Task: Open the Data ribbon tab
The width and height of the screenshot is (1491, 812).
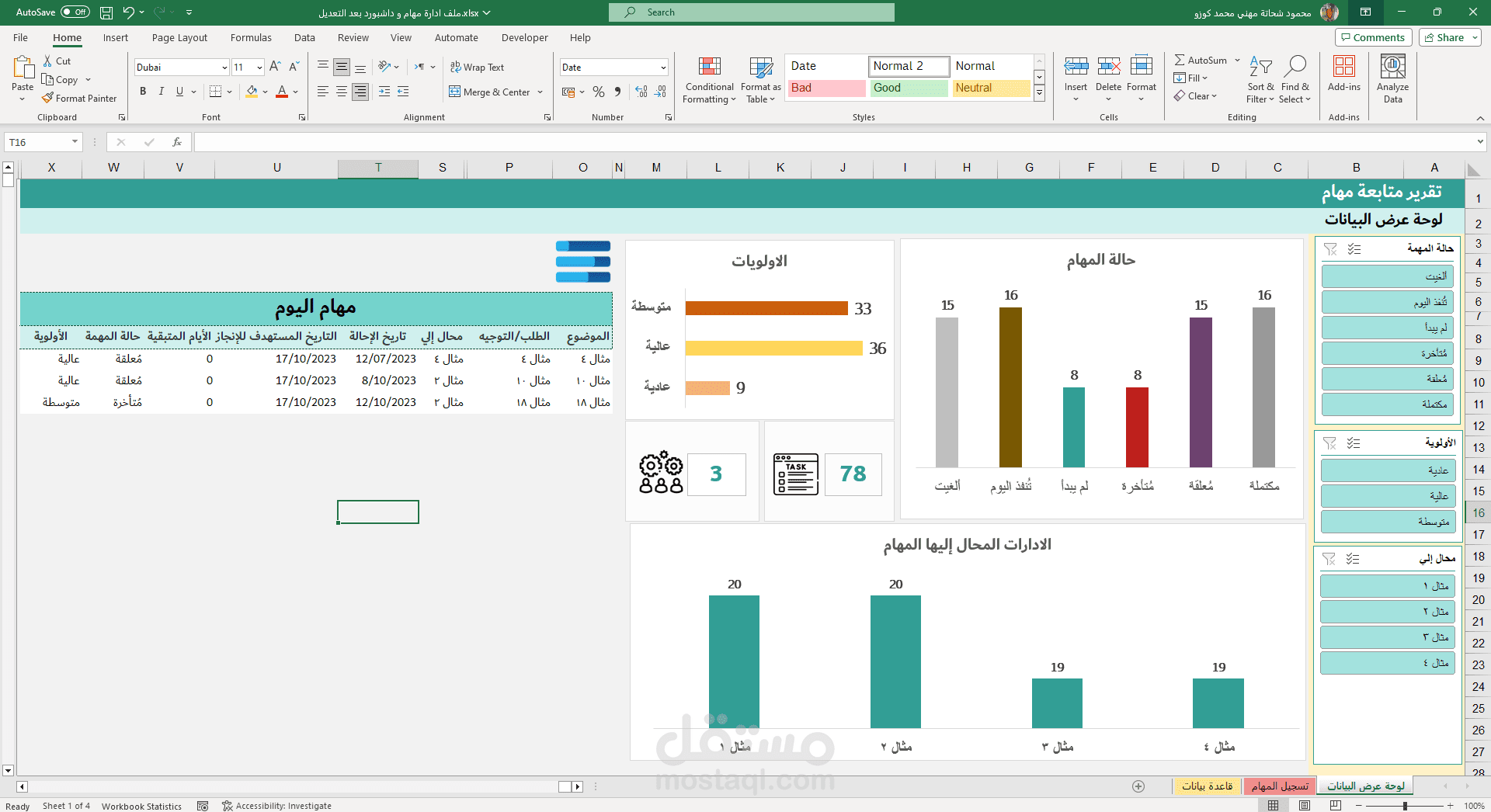Action: coord(304,37)
